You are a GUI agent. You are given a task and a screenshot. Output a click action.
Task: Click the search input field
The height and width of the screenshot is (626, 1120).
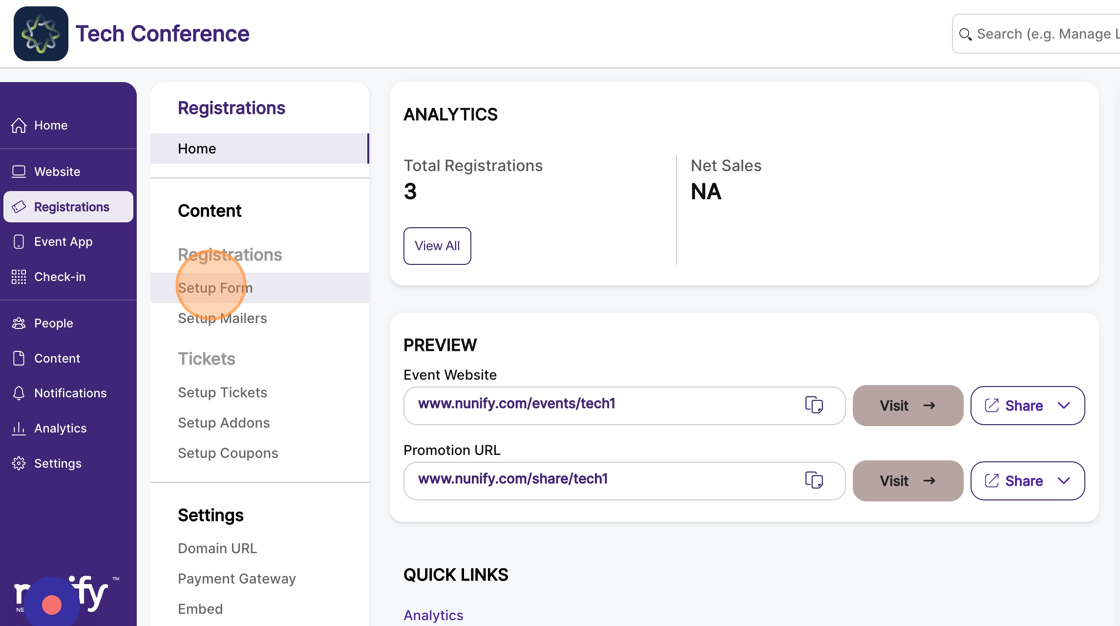pos(1036,34)
